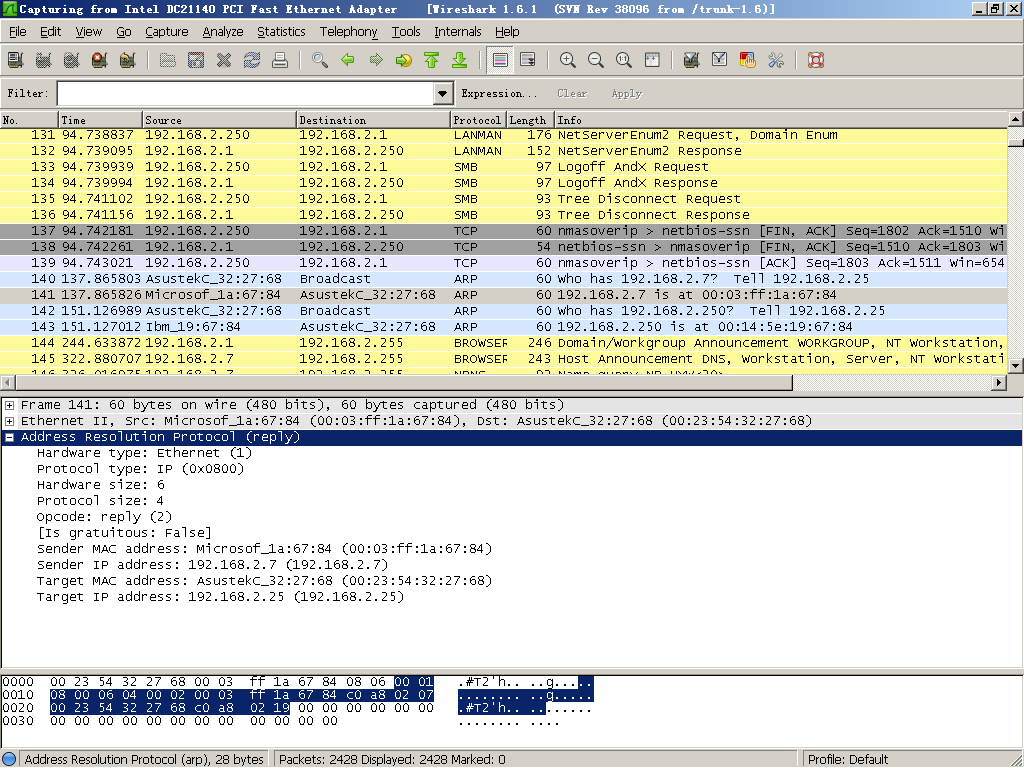The image size is (1024, 768).
Task: Sort by the Protocol column header
Action: click(x=477, y=120)
